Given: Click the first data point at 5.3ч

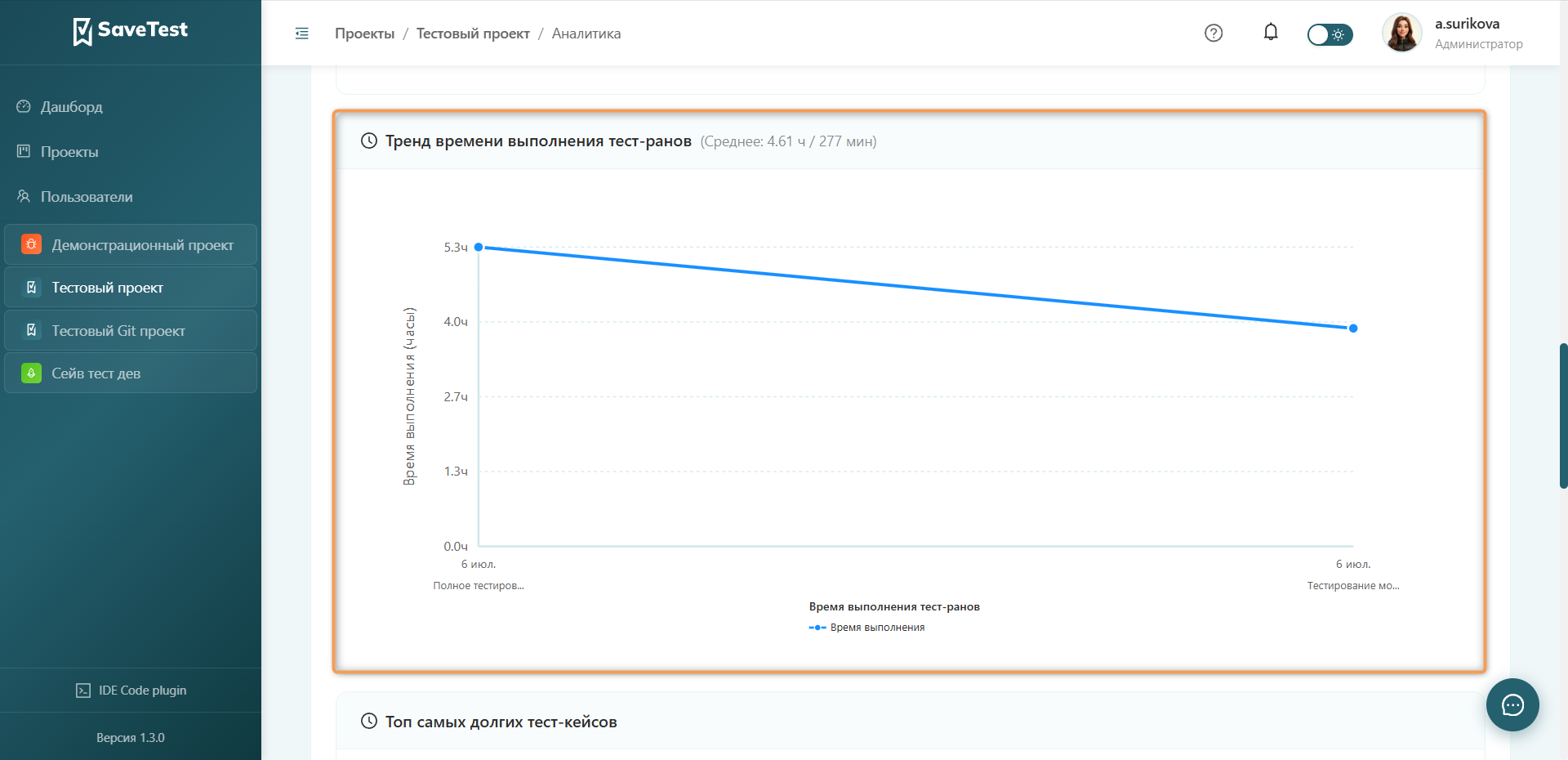Looking at the screenshot, I should (479, 247).
